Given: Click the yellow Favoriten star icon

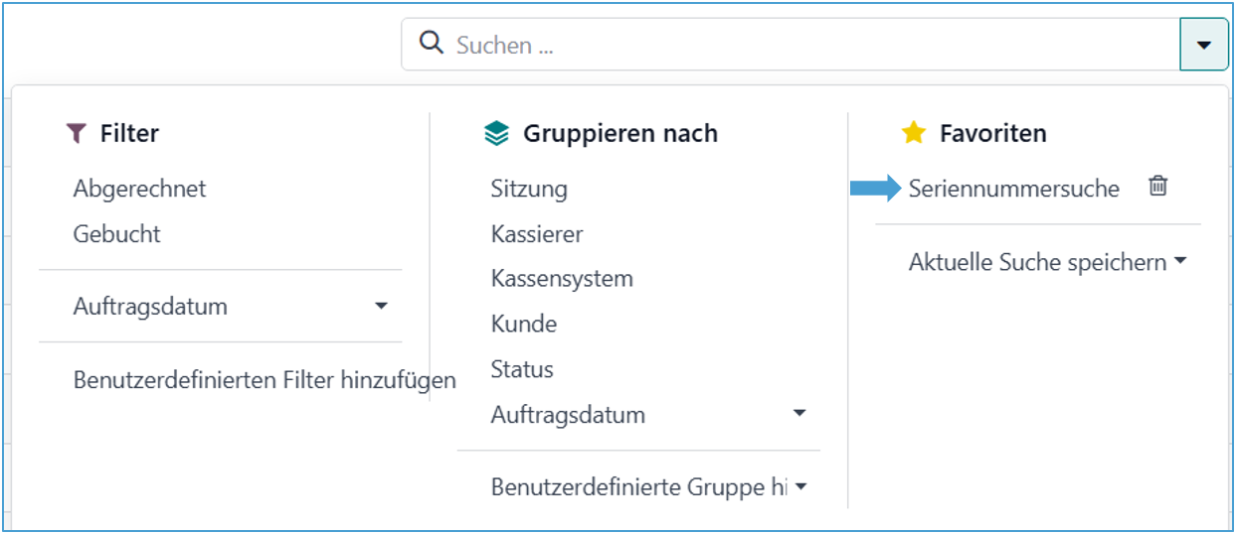Looking at the screenshot, I should pyautogui.click(x=913, y=133).
